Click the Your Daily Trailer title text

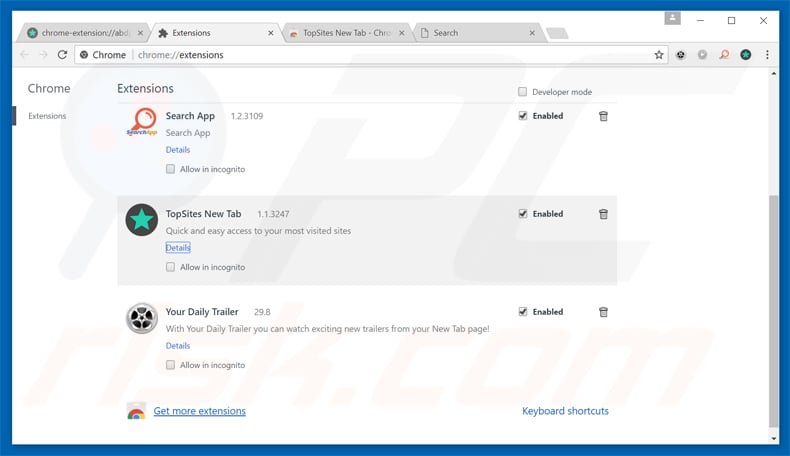(x=202, y=312)
